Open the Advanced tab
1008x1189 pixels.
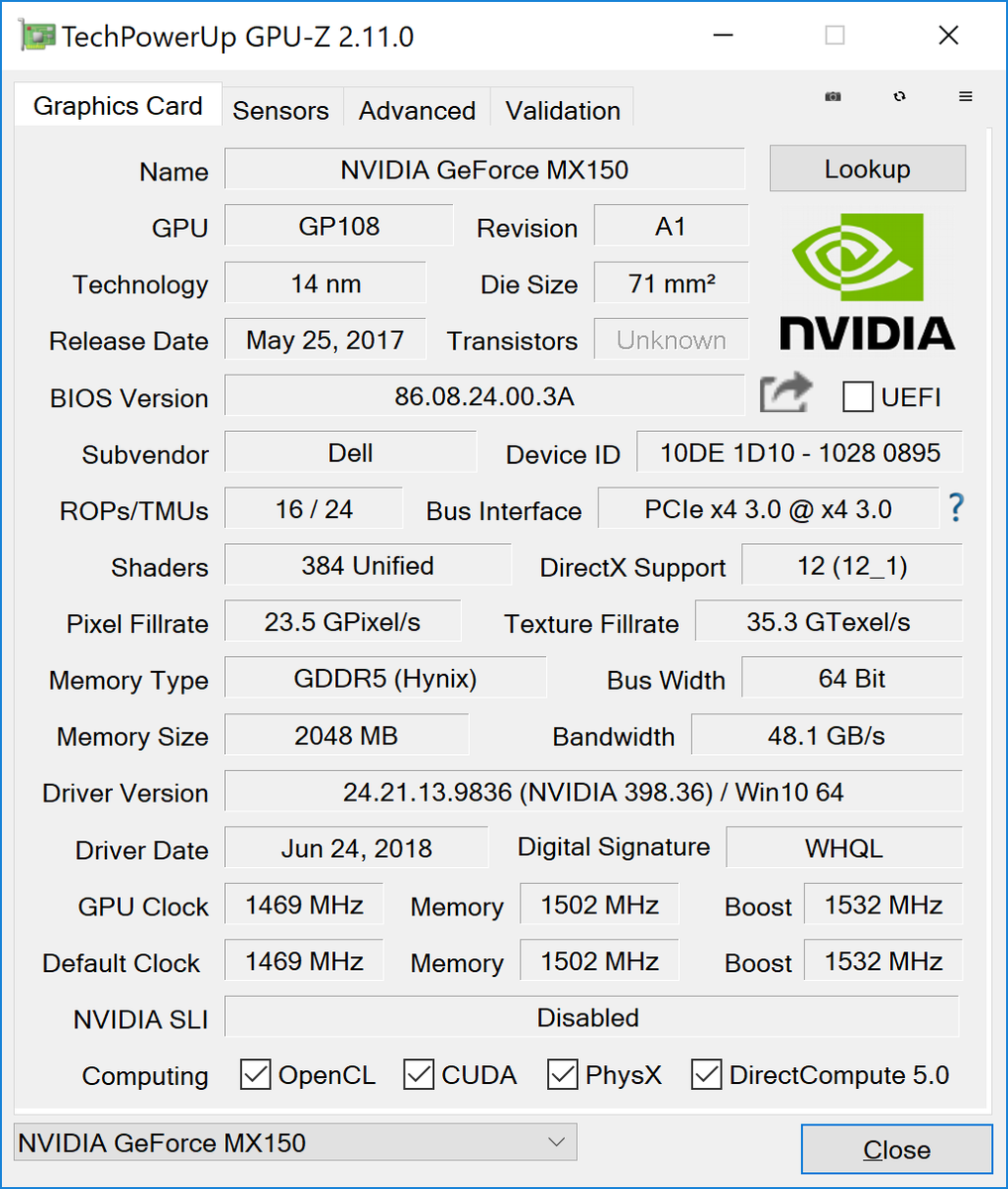click(417, 110)
